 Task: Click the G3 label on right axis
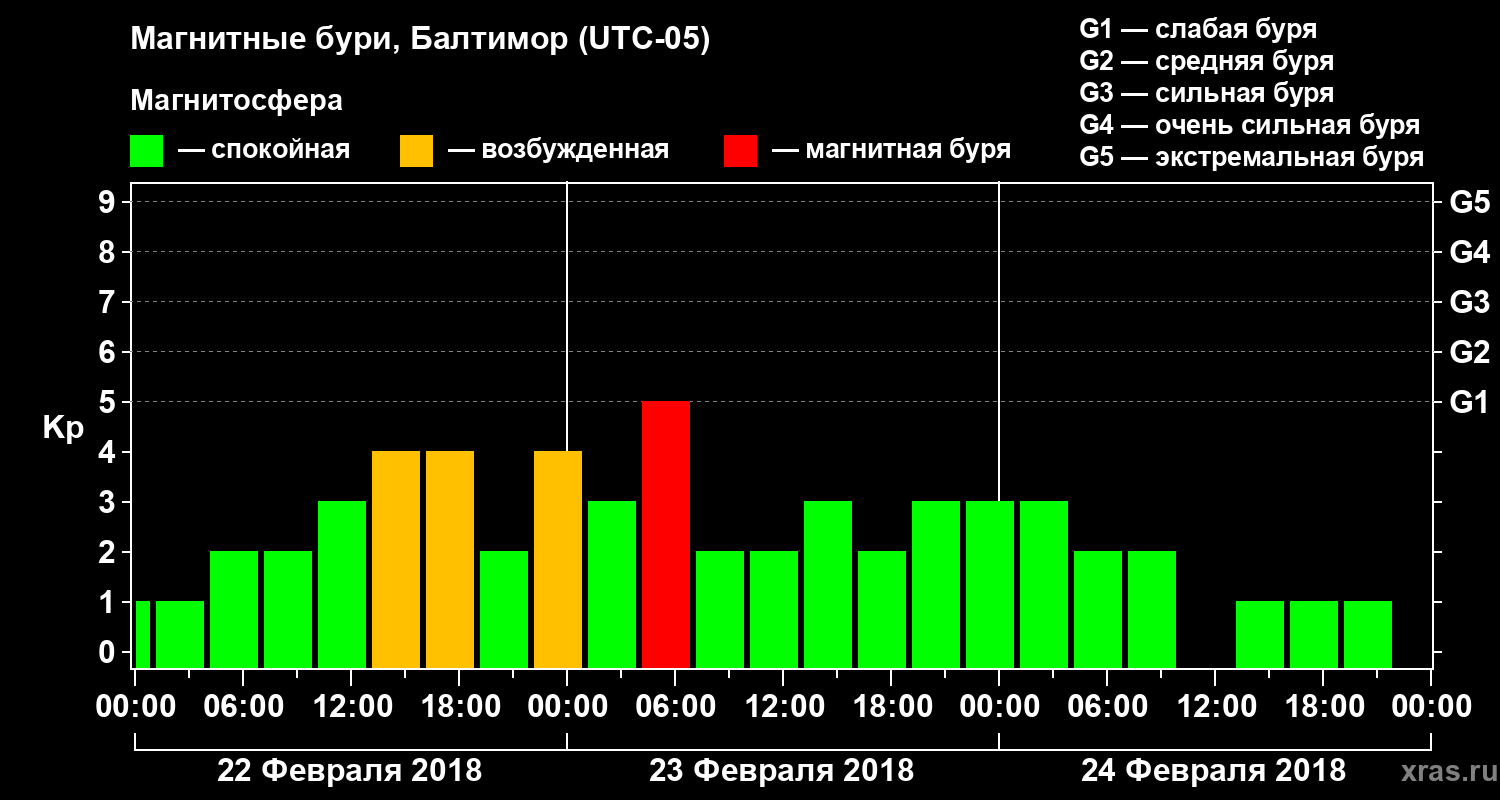1470,302
